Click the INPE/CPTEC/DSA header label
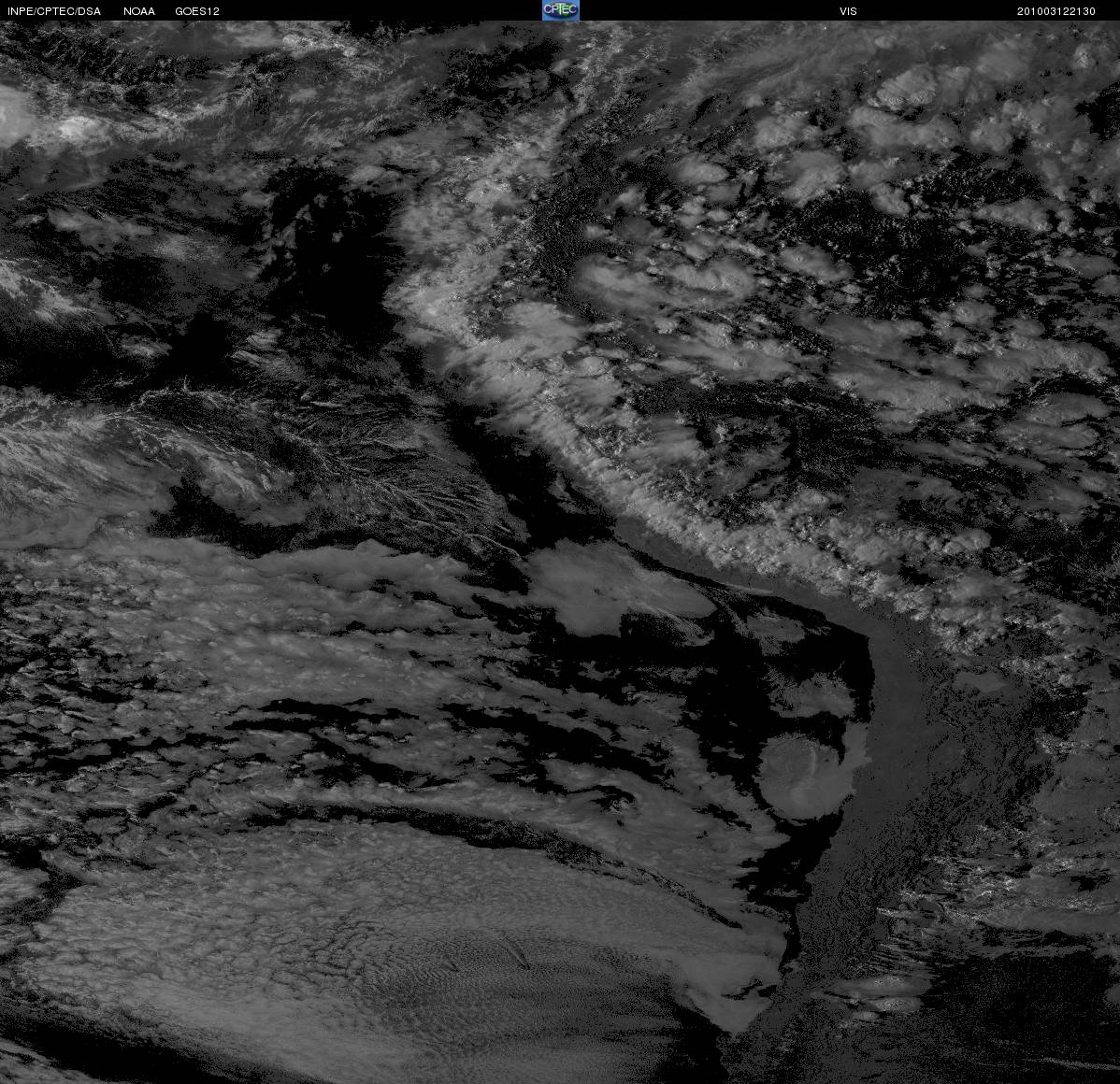The height and width of the screenshot is (1084, 1120). point(53,11)
